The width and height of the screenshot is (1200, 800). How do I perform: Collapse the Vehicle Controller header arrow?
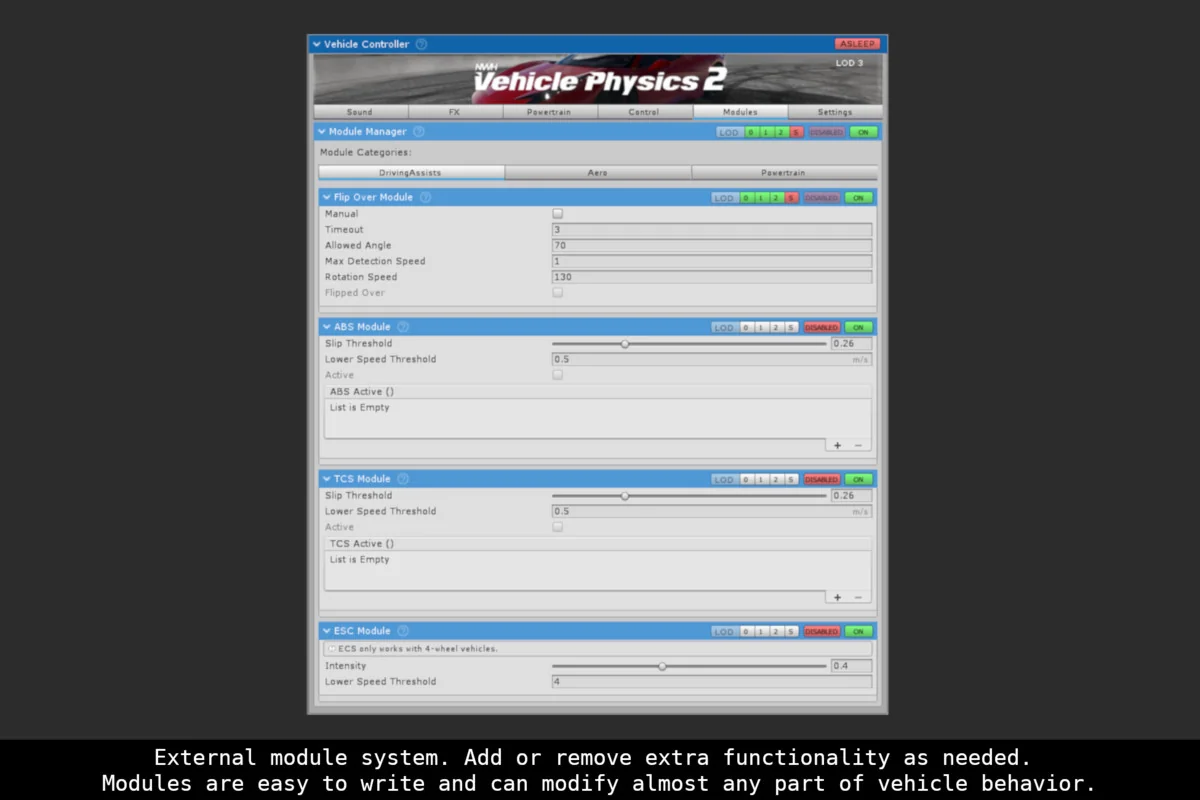[317, 44]
